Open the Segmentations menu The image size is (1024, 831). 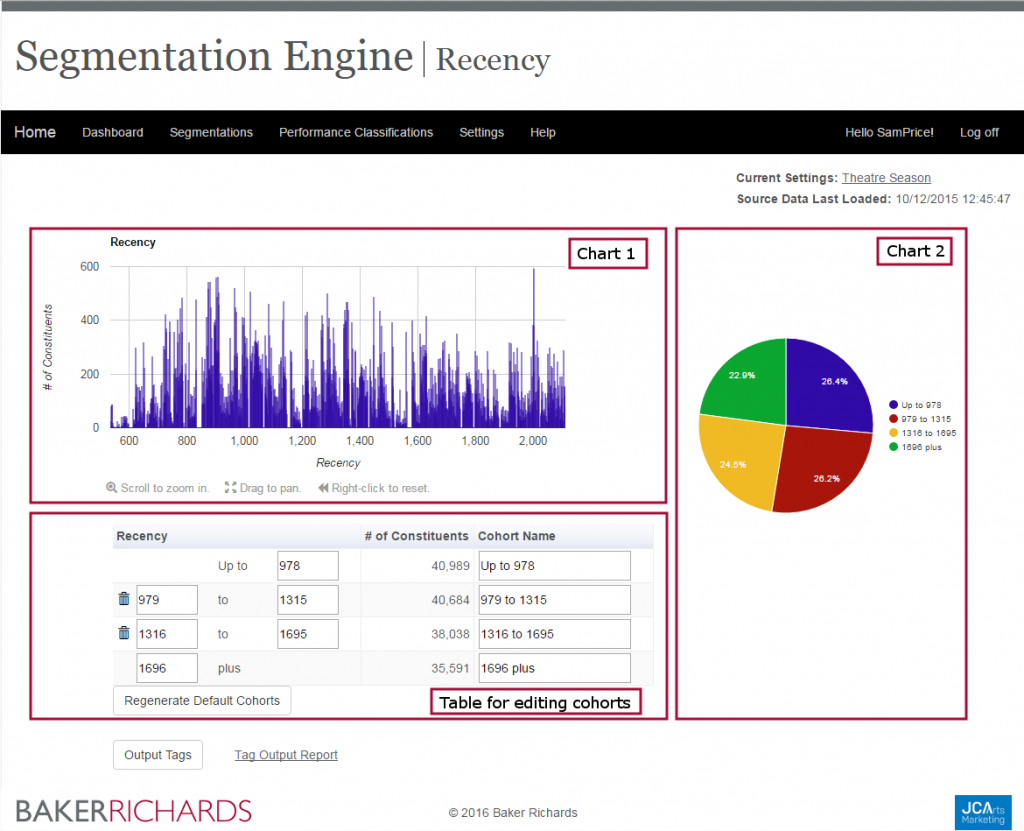[x=211, y=132]
